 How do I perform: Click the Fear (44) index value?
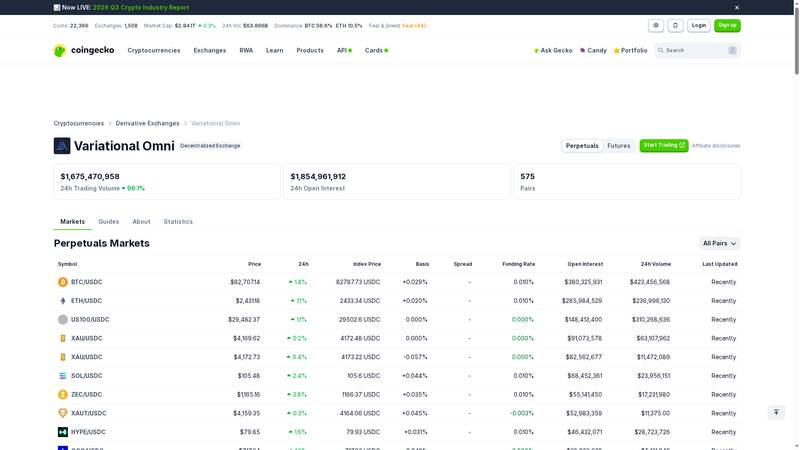coord(414,26)
